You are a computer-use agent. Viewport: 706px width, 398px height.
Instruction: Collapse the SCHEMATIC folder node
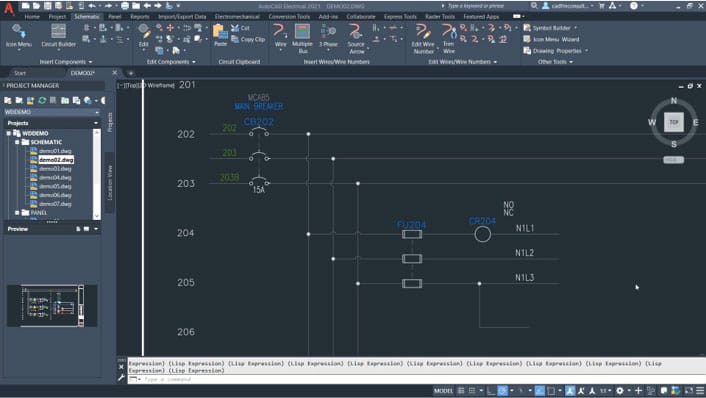tap(17, 142)
